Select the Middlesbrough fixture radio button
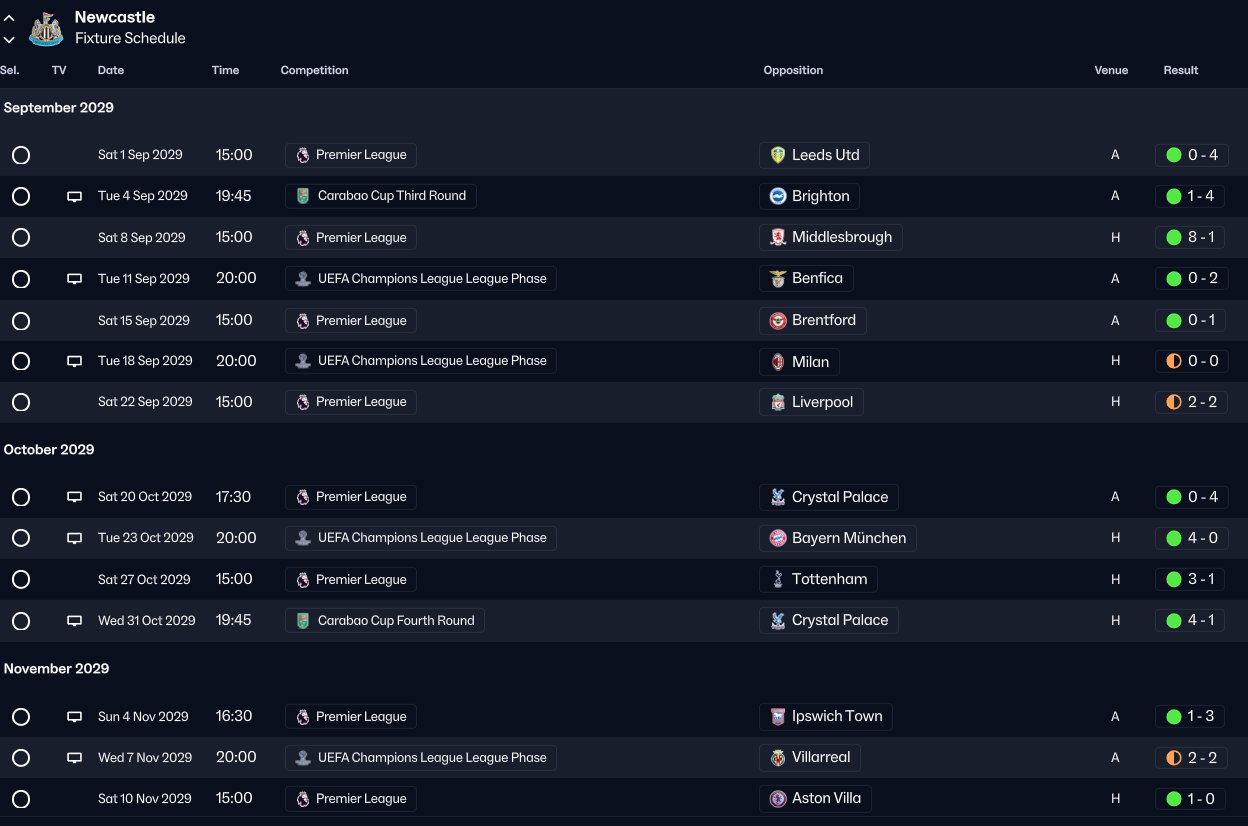The width and height of the screenshot is (1248, 826). click(21, 238)
